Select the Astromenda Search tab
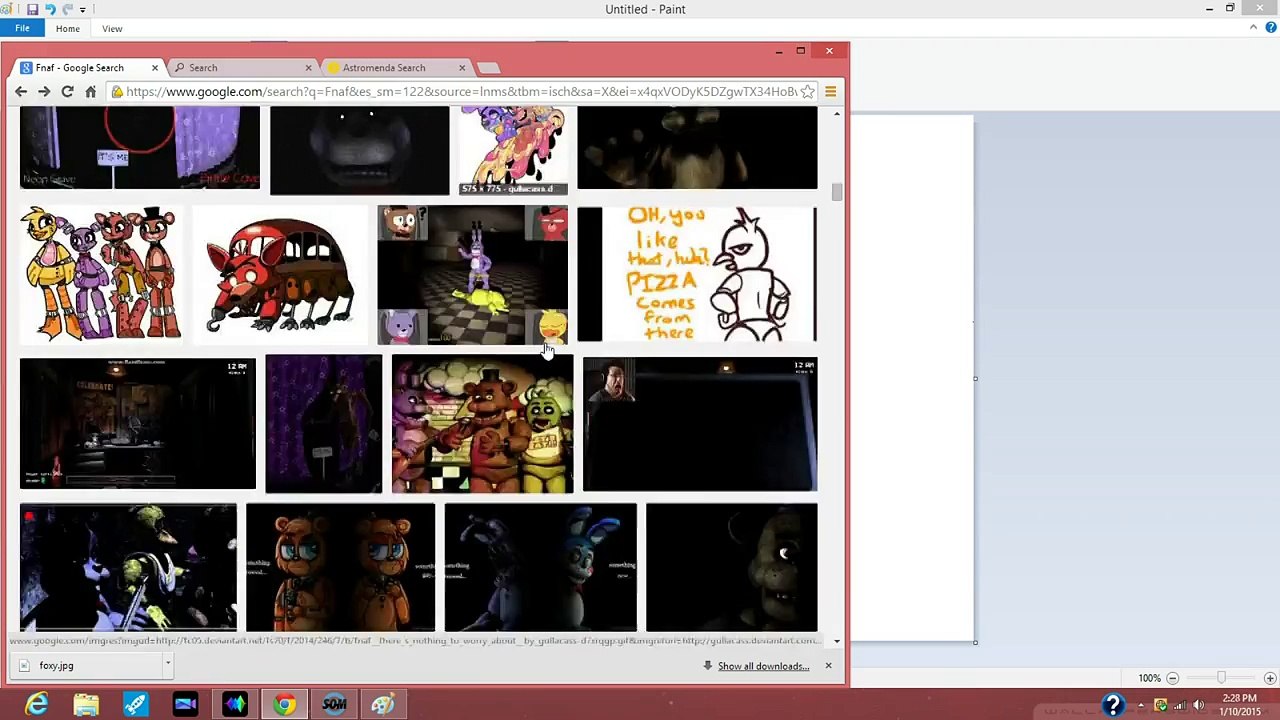The height and width of the screenshot is (720, 1280). (384, 68)
